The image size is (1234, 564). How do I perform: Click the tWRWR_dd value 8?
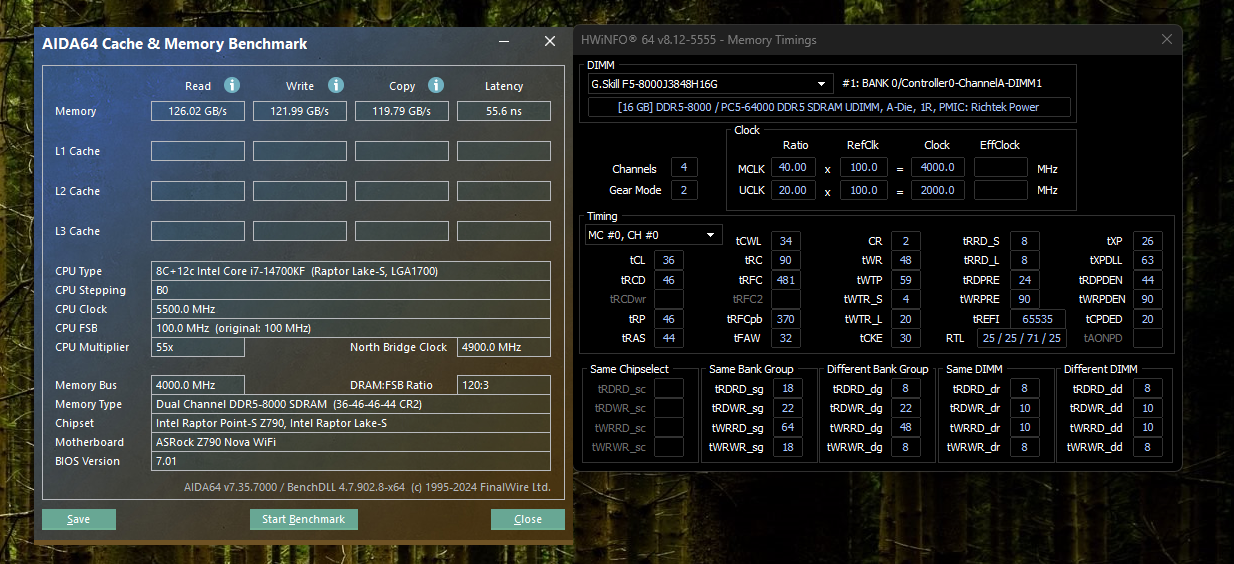coord(1147,448)
